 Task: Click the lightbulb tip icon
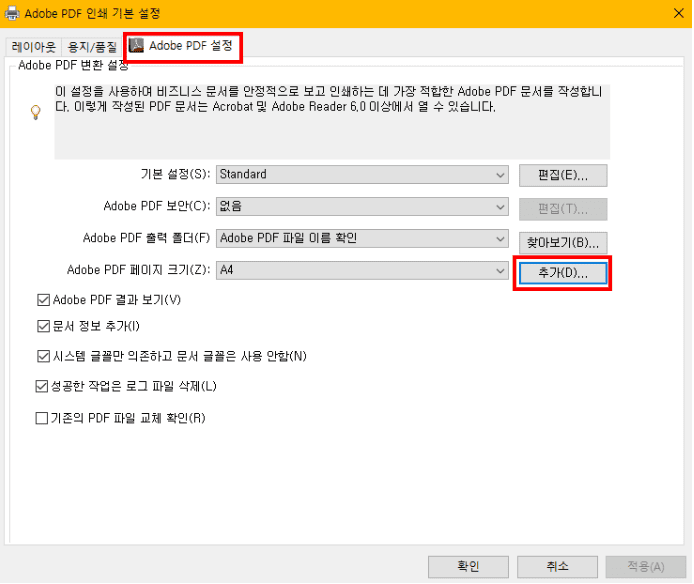(36, 112)
